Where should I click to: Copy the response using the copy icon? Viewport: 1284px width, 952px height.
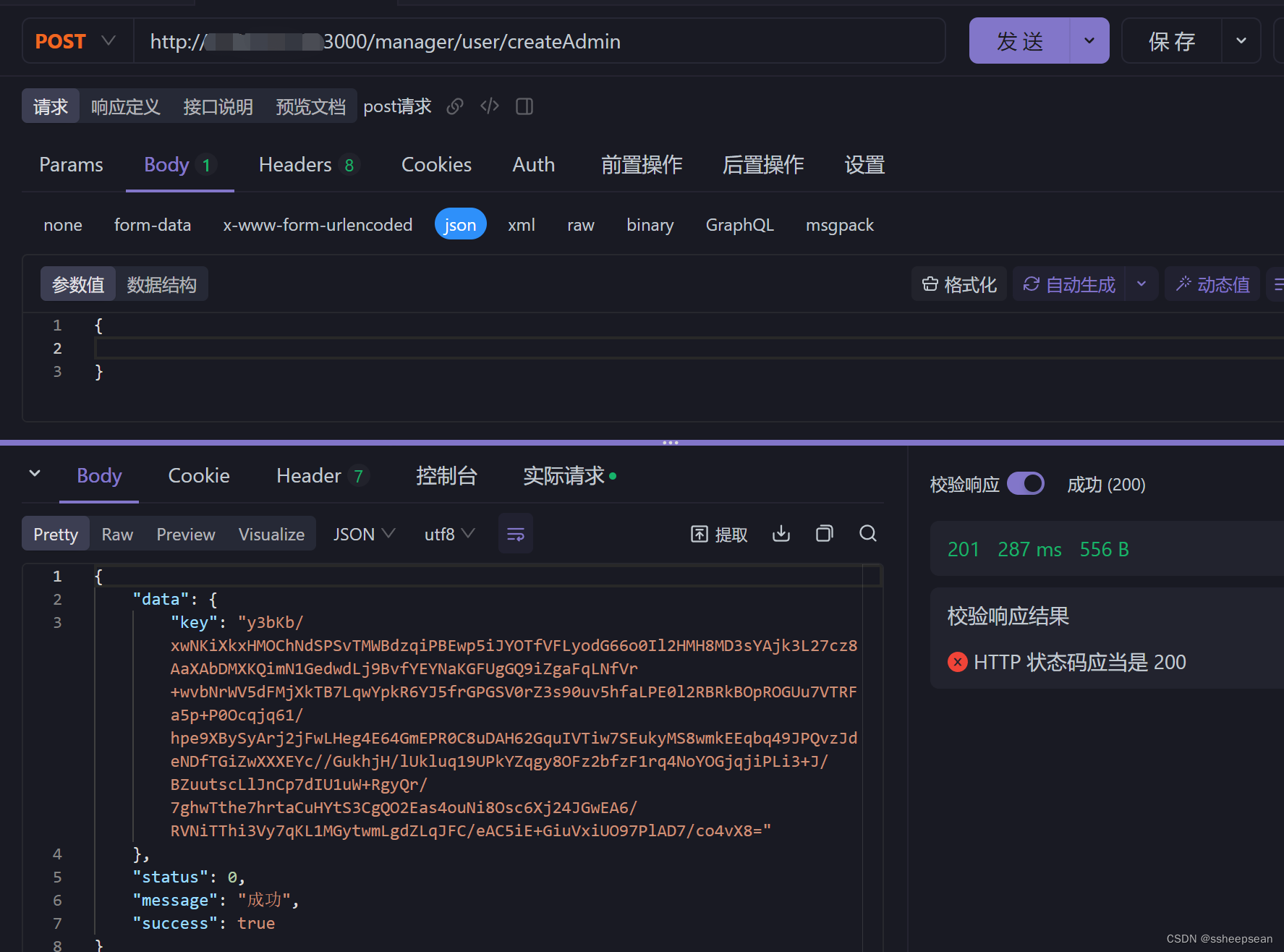[824, 534]
